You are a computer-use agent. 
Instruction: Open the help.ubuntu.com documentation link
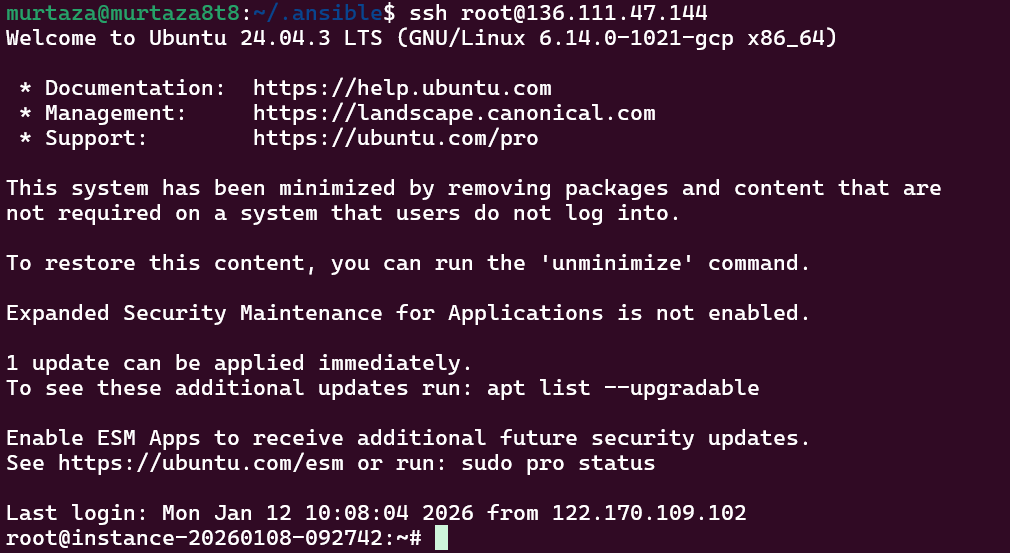(x=402, y=88)
